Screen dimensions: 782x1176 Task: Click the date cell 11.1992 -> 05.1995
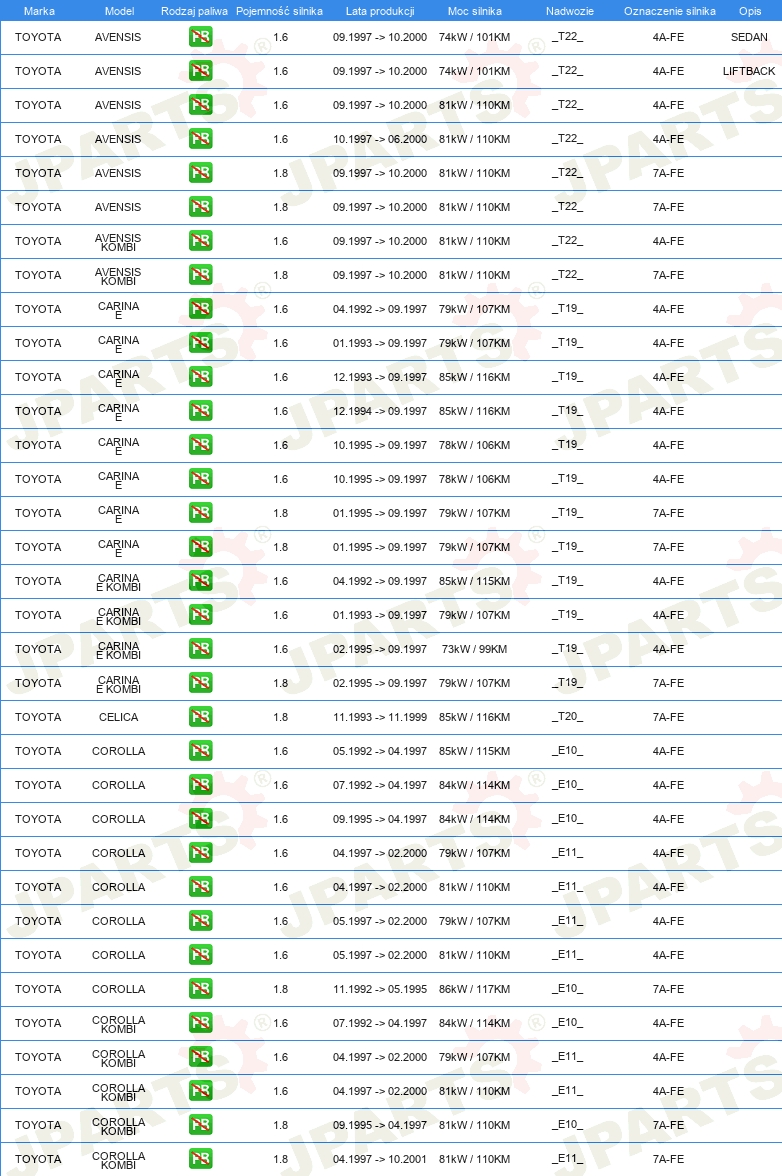point(380,988)
